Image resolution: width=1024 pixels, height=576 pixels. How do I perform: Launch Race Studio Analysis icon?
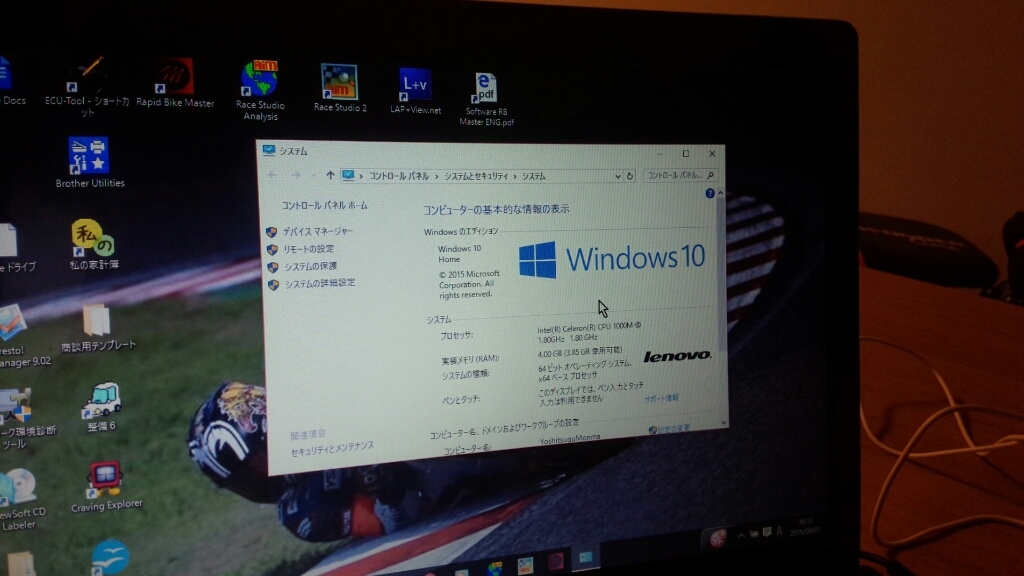pyautogui.click(x=260, y=90)
